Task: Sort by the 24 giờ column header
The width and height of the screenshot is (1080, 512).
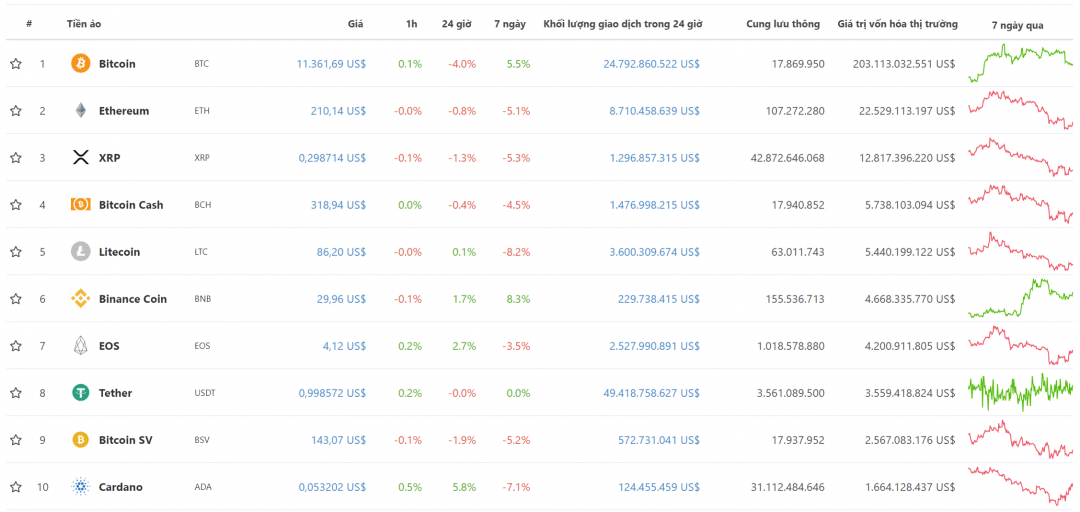Action: pos(456,23)
